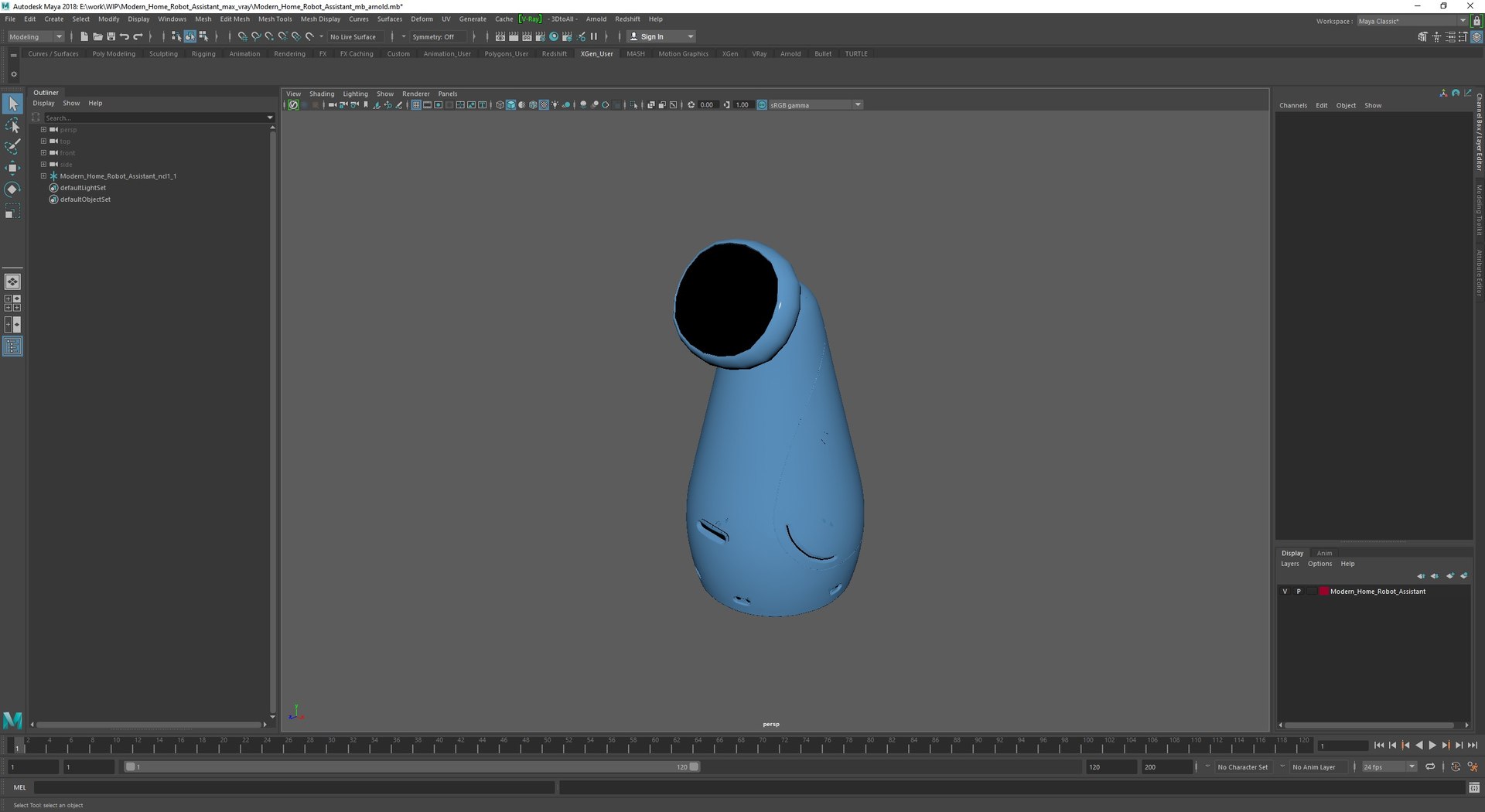Open Hypershade from status line icon

pyautogui.click(x=554, y=36)
